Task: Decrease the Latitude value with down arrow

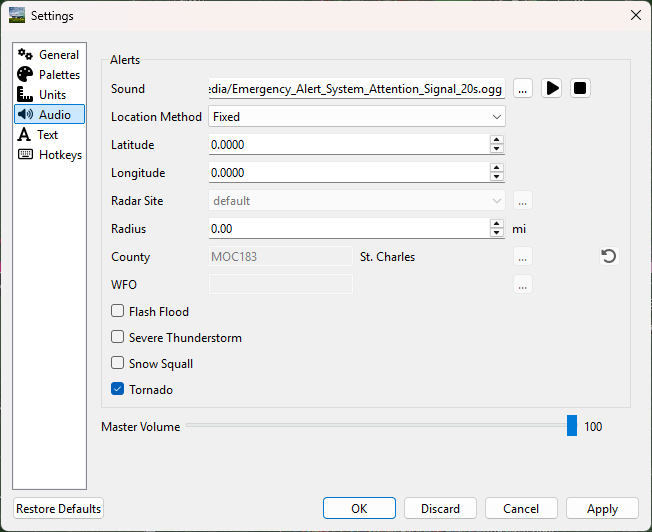Action: click(x=496, y=149)
